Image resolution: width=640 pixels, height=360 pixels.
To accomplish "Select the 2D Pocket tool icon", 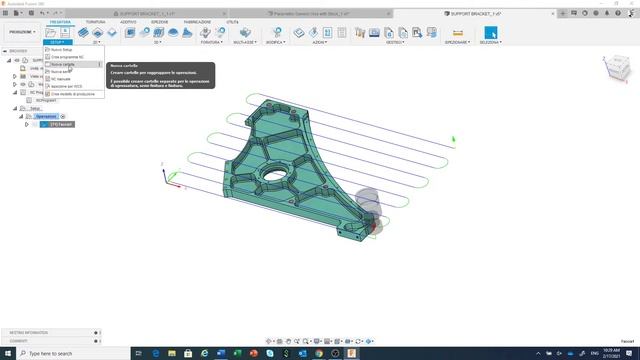I will (98, 32).
